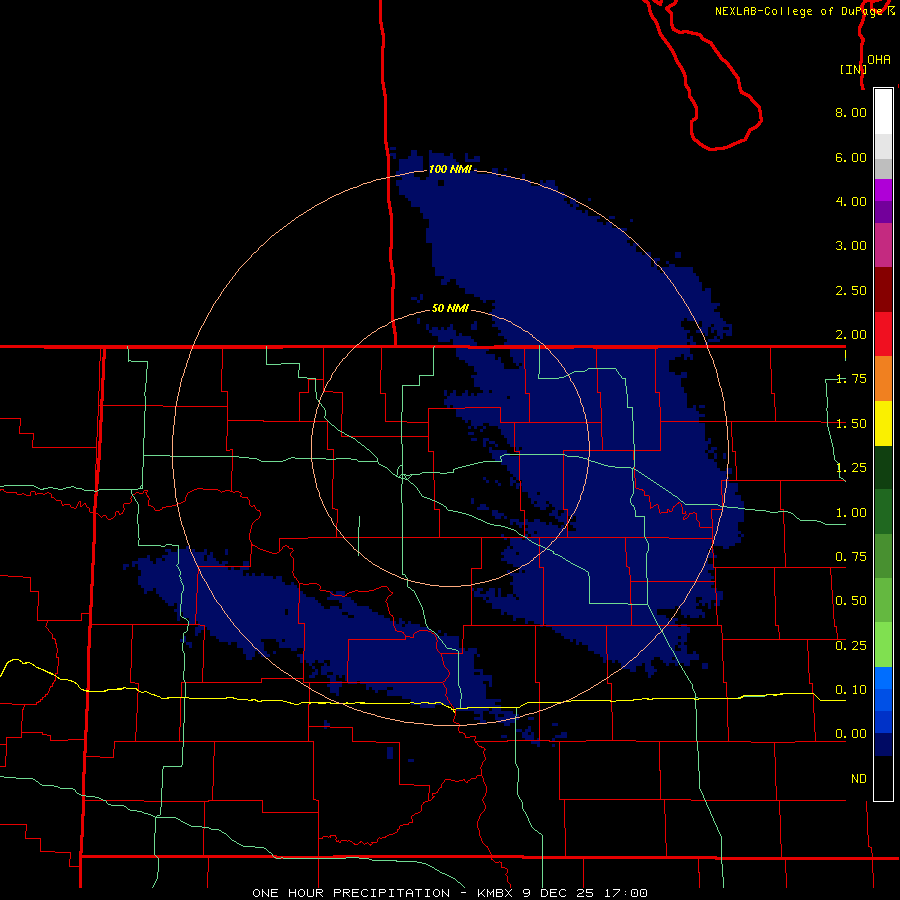This screenshot has width=900, height=900.
Task: Pick the black ND swatch at scale bottom
Action: pyautogui.click(x=883, y=778)
